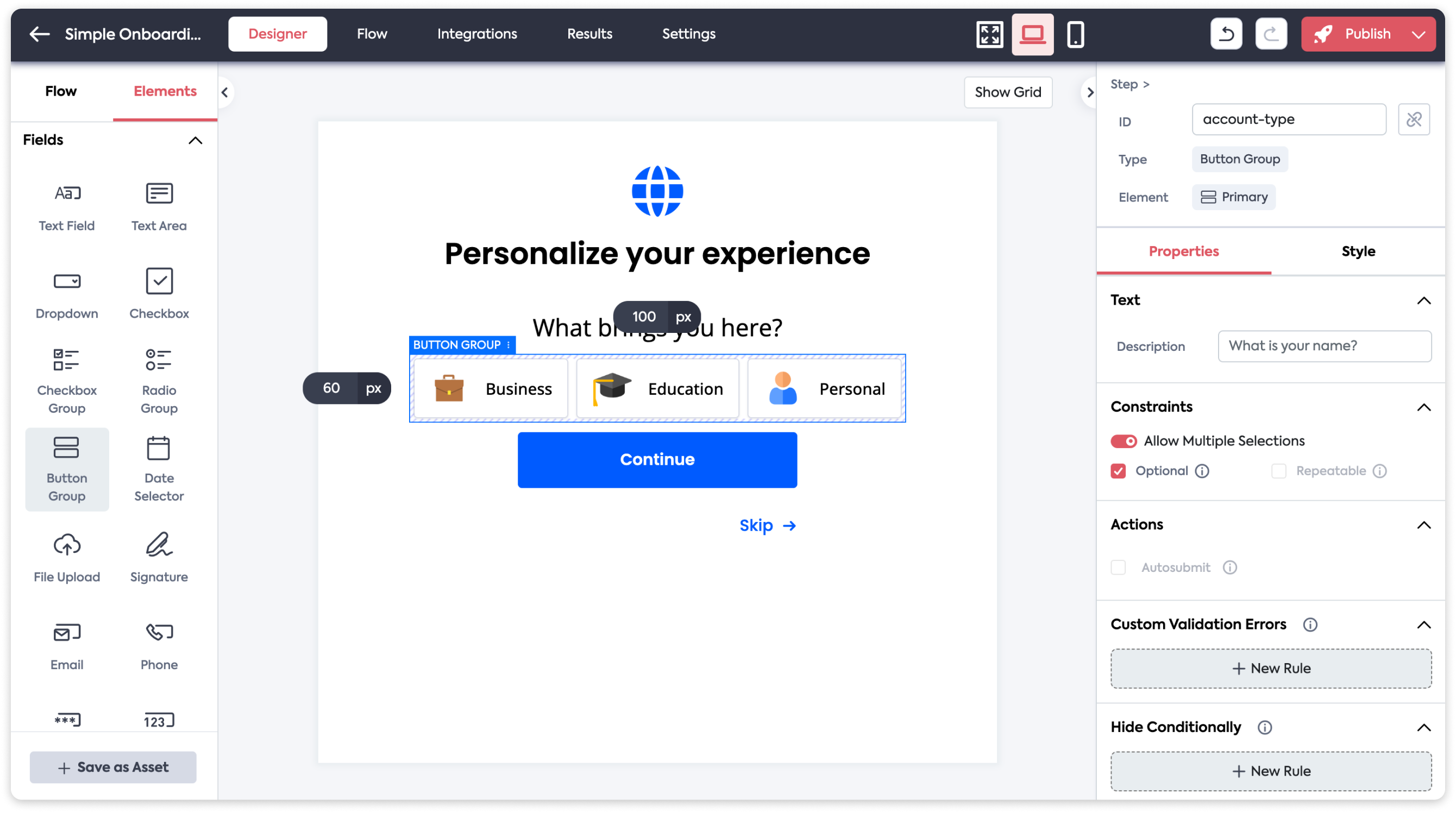
Task: Select the Text Field element
Action: click(x=66, y=206)
